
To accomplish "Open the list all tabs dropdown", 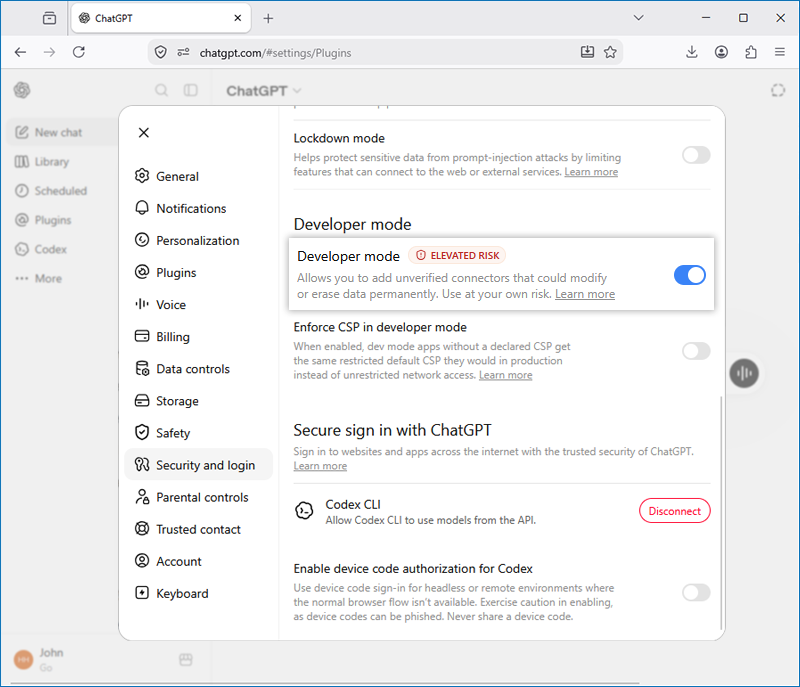I will [x=638, y=18].
